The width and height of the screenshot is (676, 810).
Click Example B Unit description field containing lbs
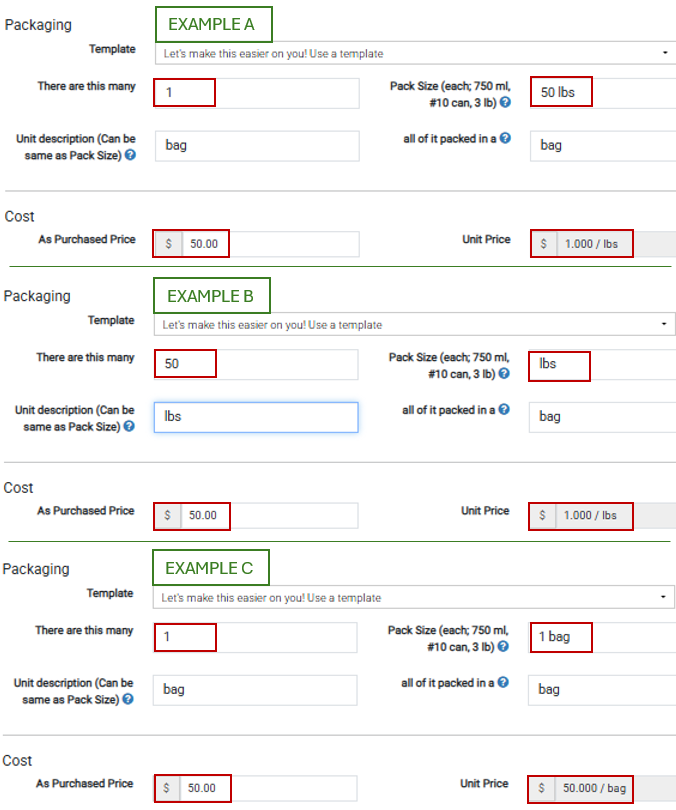[x=256, y=417]
